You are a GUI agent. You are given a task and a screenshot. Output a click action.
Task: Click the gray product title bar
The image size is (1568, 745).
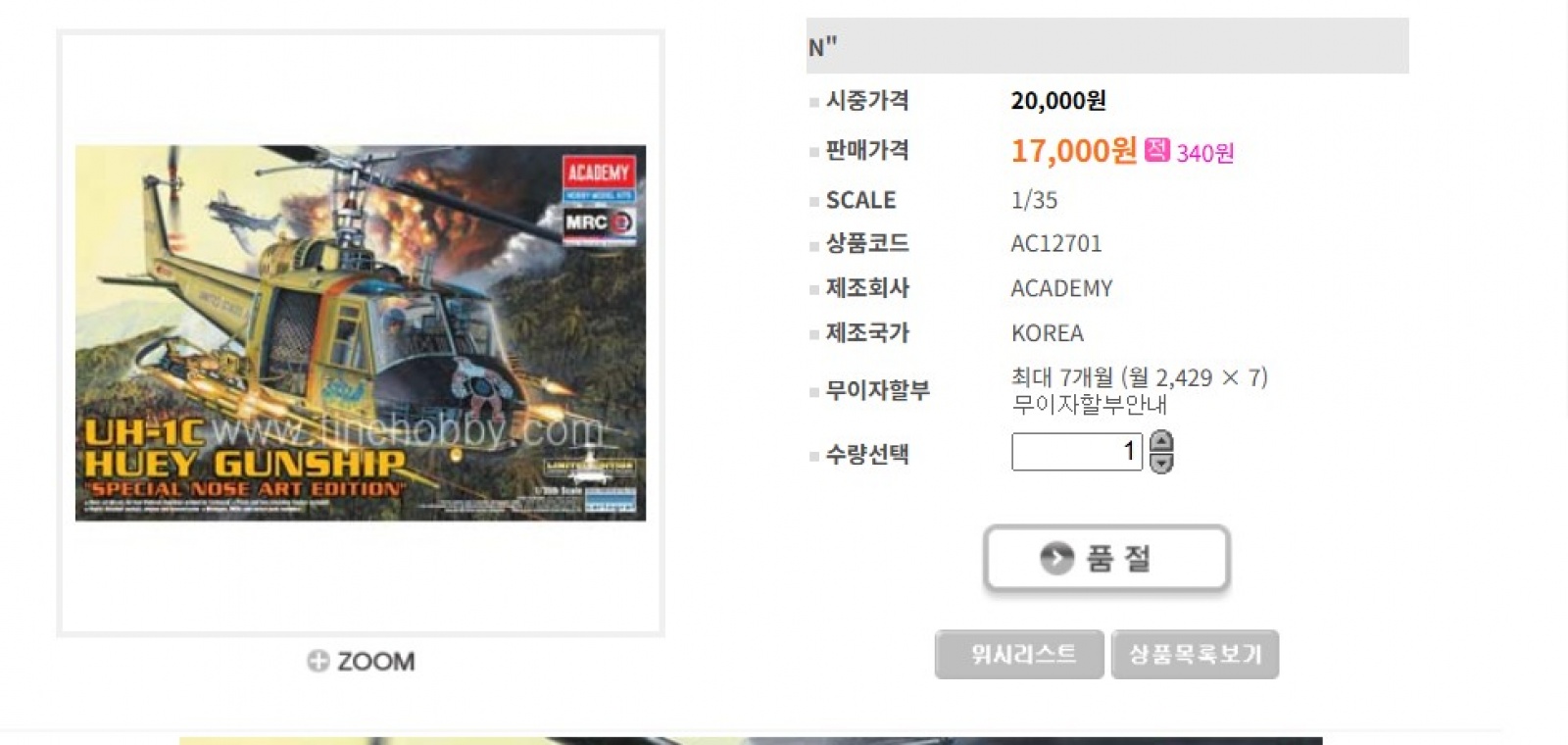point(1107,45)
